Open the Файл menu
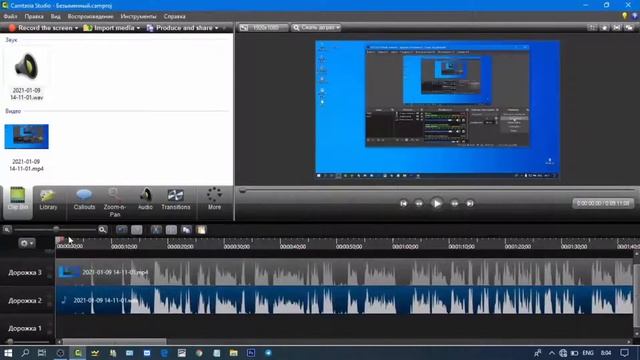 [x=11, y=16]
